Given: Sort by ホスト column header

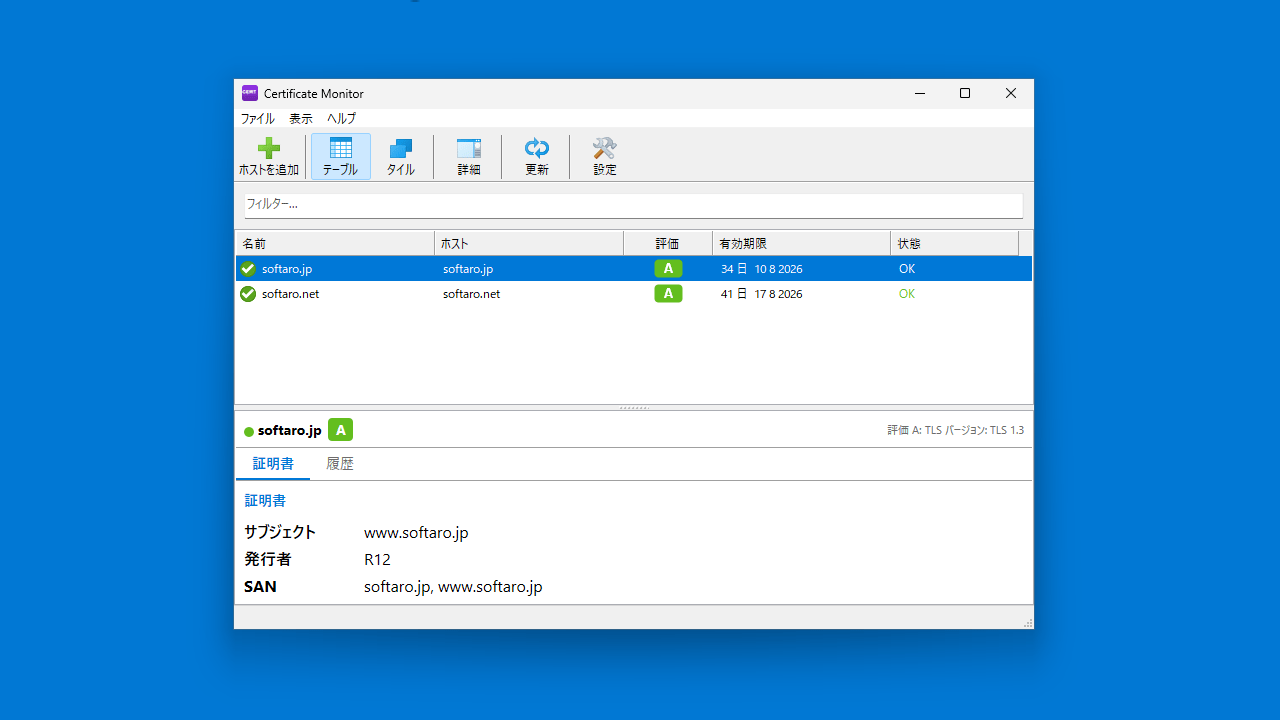Looking at the screenshot, I should [529, 243].
